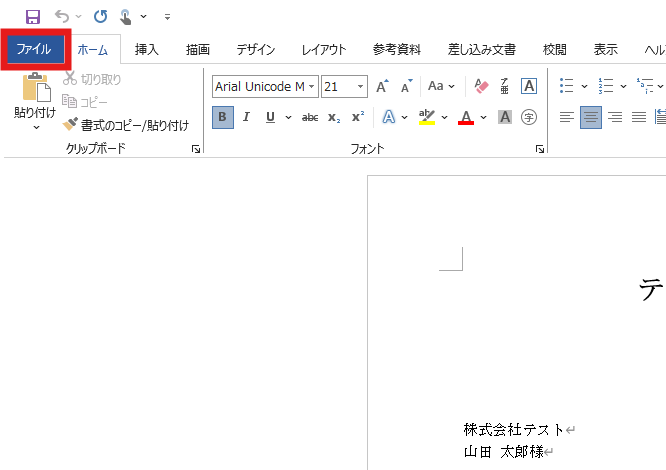The image size is (666, 470).
Task: Open the Aa change case menu
Action: pyautogui.click(x=441, y=86)
